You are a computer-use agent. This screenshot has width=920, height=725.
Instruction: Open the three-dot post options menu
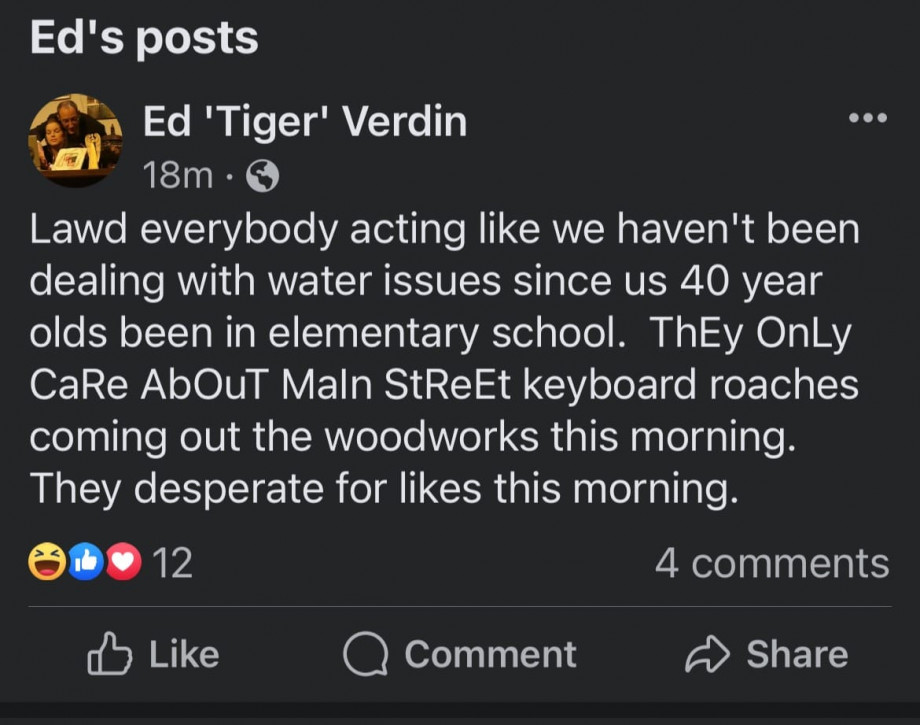(x=867, y=118)
